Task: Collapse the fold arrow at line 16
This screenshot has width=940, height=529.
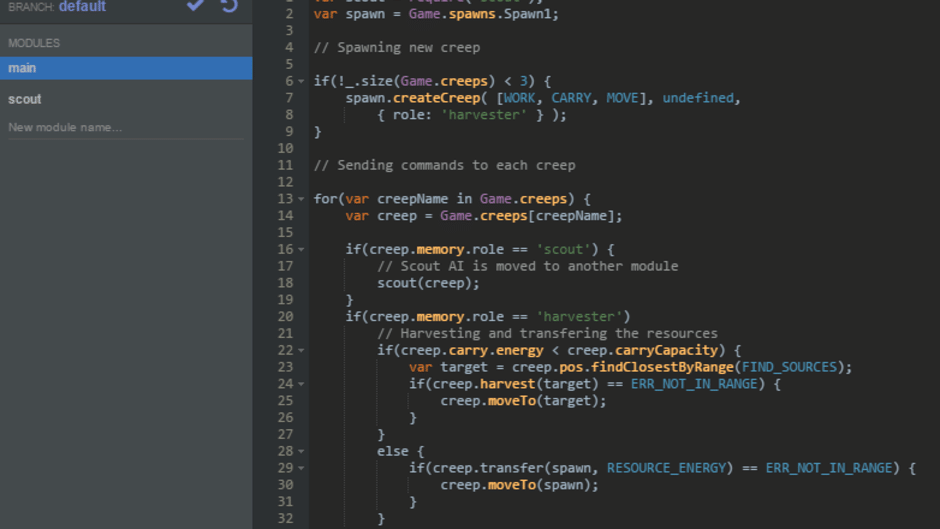Action: [x=301, y=249]
